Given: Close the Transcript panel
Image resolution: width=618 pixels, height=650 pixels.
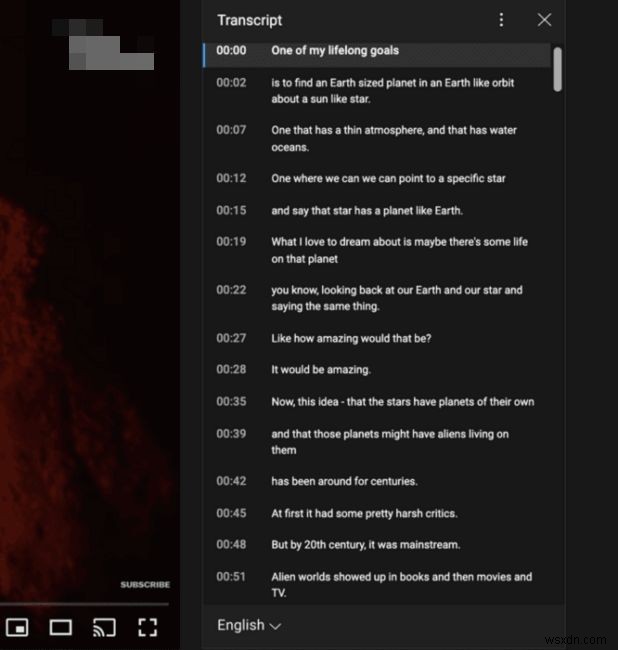Looking at the screenshot, I should pos(544,19).
